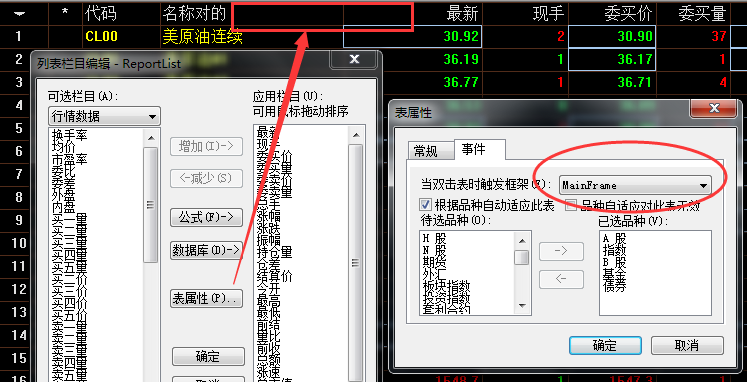
Task: Click the 委买量 column header in quote table
Action: (x=702, y=13)
